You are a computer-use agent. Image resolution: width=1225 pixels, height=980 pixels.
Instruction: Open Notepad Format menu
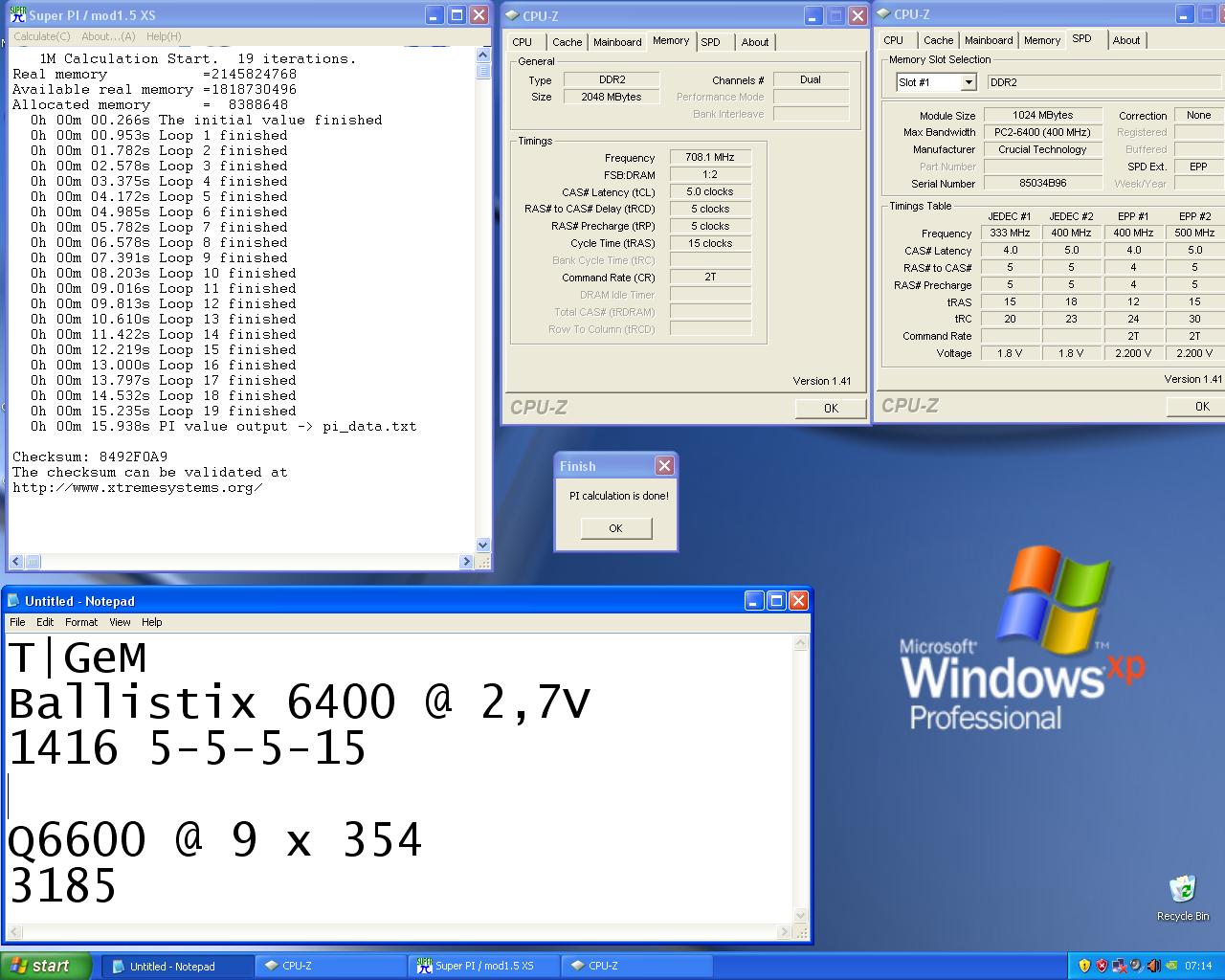81,622
